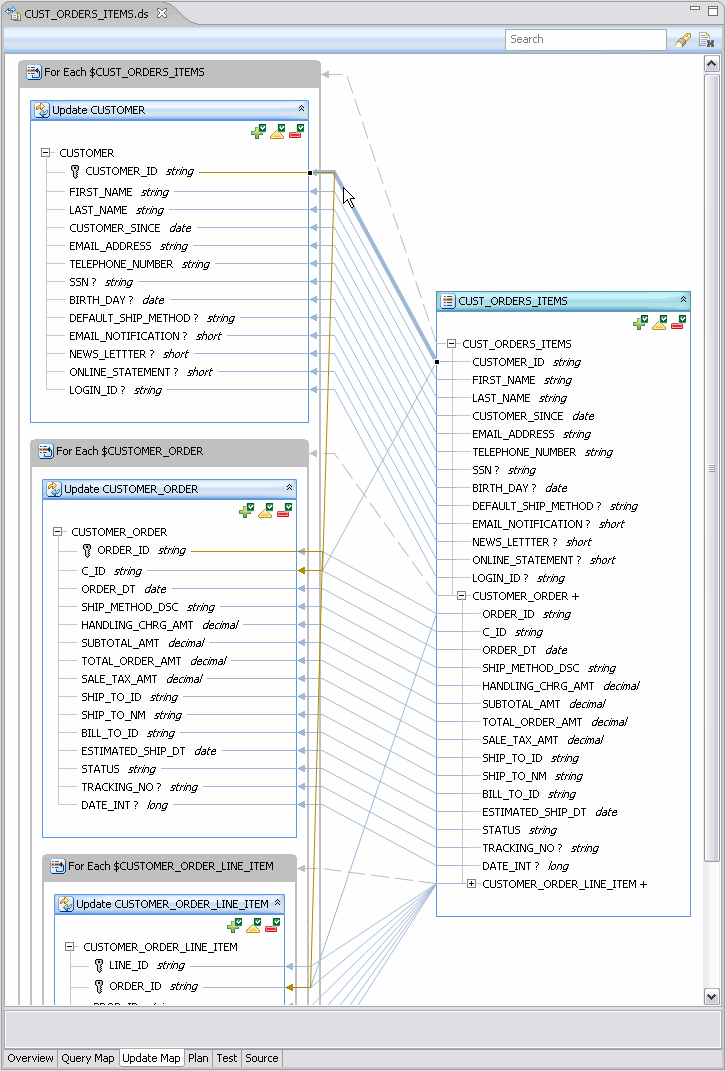Collapse the CUSTOMER_ORDER + node in the right panel
Screen dimensions: 726x1071
(462, 596)
